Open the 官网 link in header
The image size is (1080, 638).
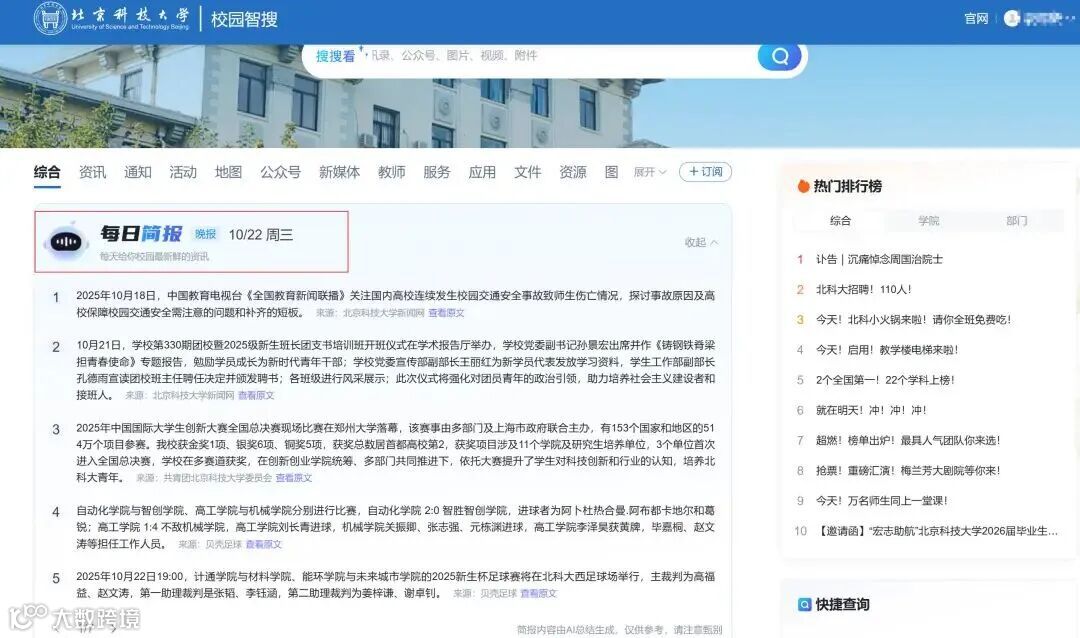pos(976,19)
